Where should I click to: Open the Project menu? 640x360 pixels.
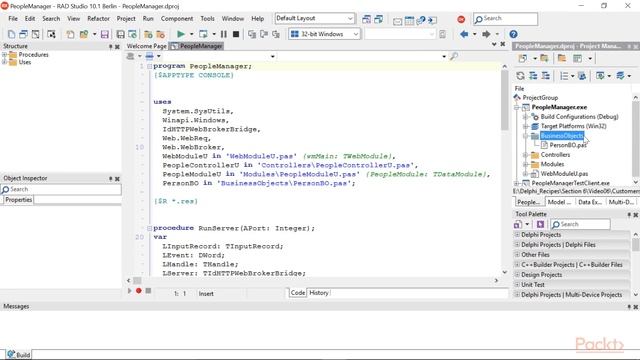click(126, 19)
